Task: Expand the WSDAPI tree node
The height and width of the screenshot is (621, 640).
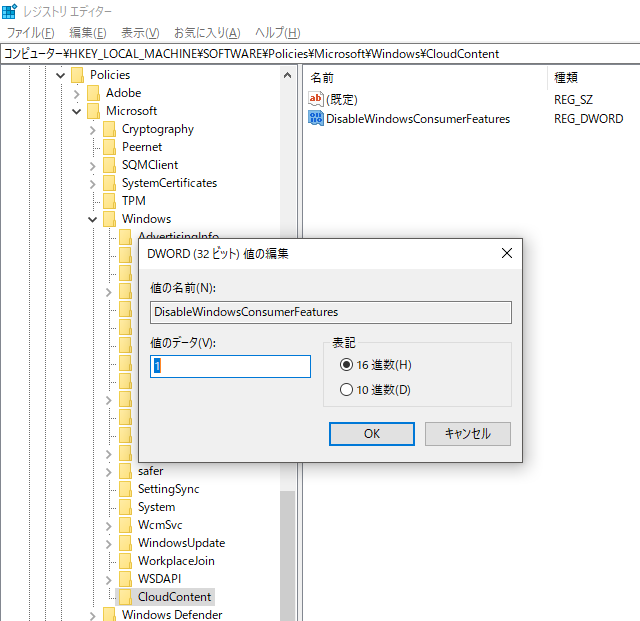Action: click(x=109, y=580)
